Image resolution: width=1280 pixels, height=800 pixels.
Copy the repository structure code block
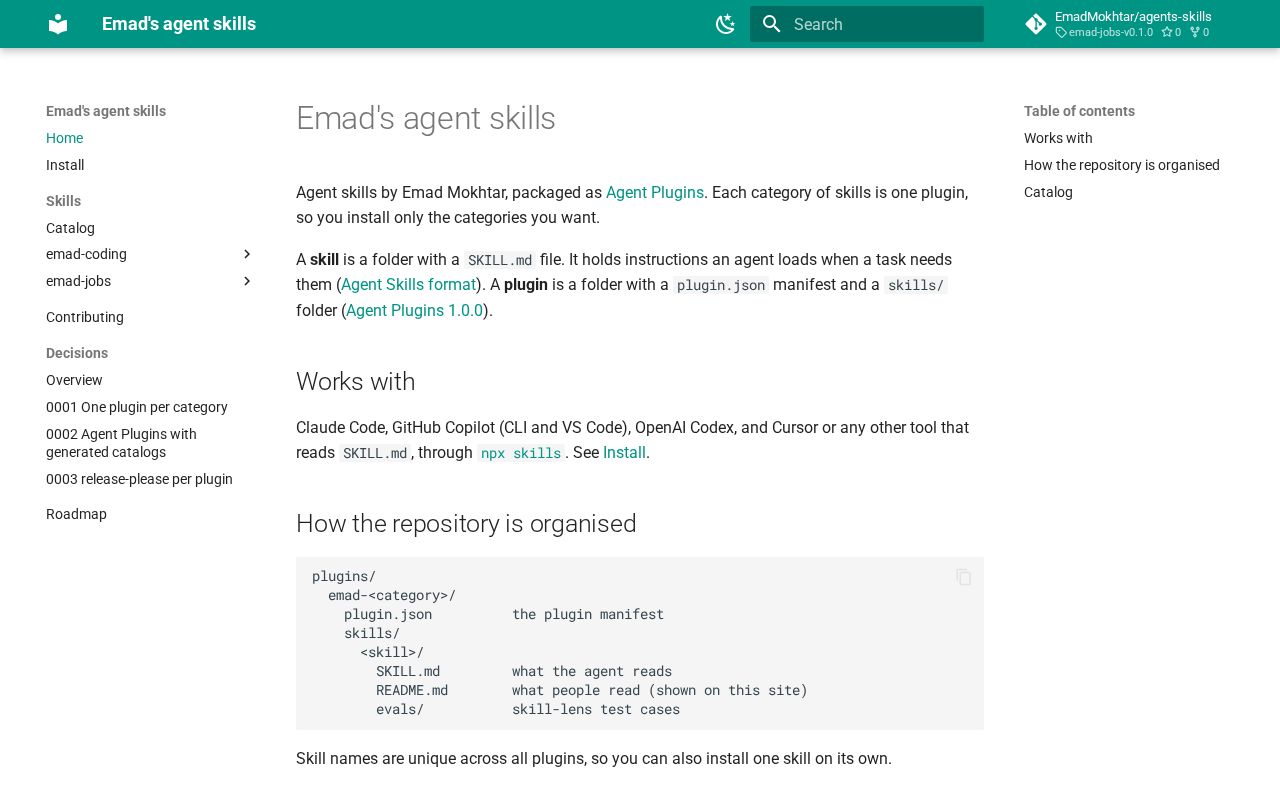964,577
